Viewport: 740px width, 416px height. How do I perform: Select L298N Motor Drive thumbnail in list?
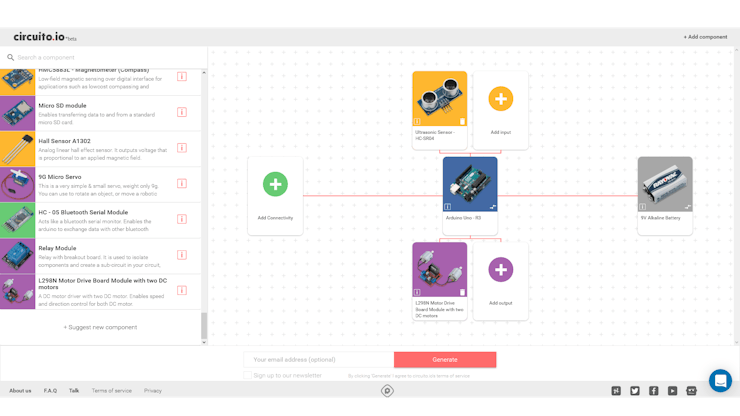pos(17,292)
